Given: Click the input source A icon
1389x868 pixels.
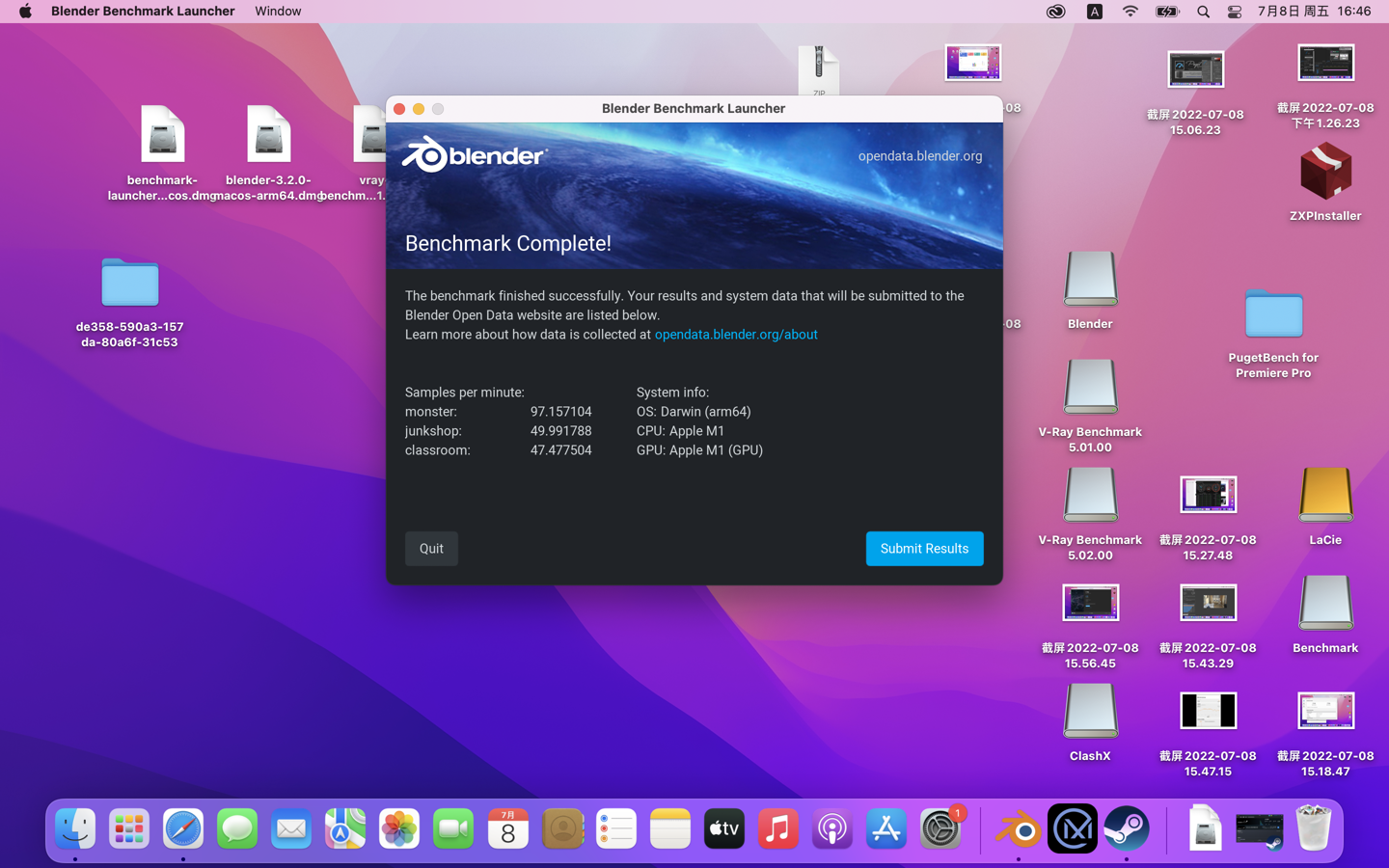Looking at the screenshot, I should (1095, 12).
